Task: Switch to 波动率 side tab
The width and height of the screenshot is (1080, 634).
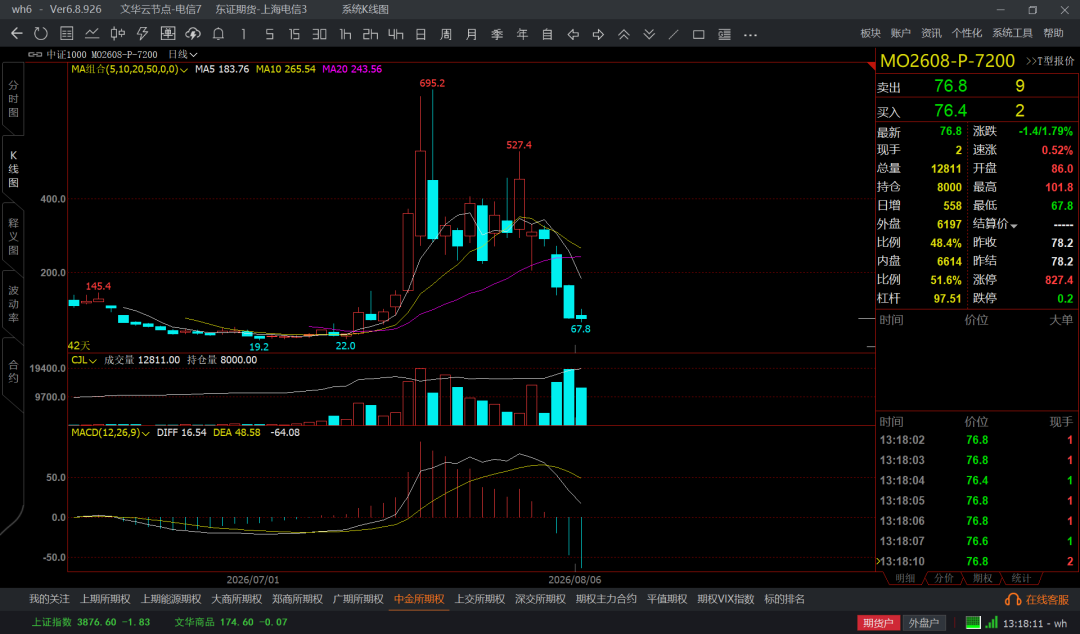Action: click(13, 304)
